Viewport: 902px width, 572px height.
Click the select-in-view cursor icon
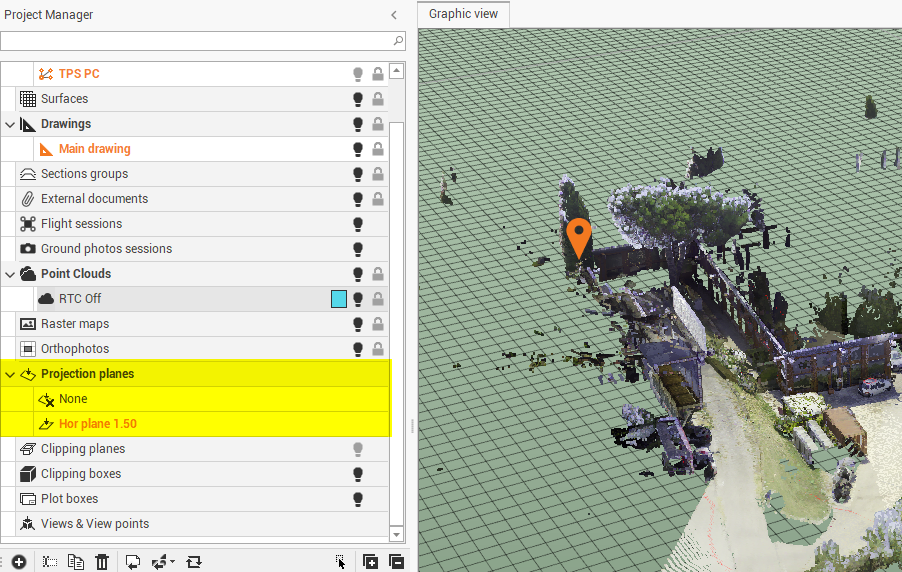(x=340, y=562)
